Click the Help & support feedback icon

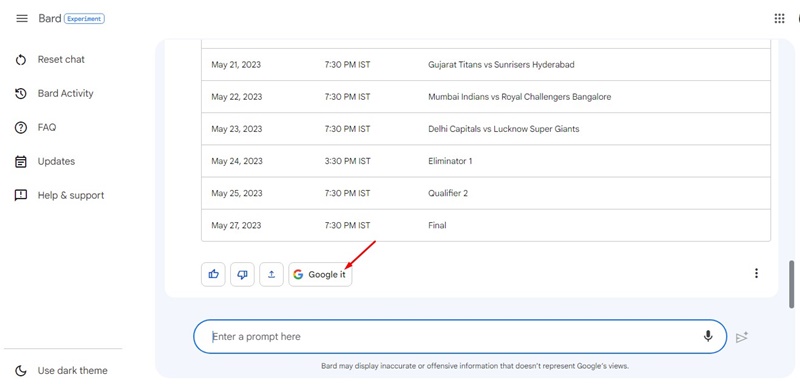[x=20, y=196]
